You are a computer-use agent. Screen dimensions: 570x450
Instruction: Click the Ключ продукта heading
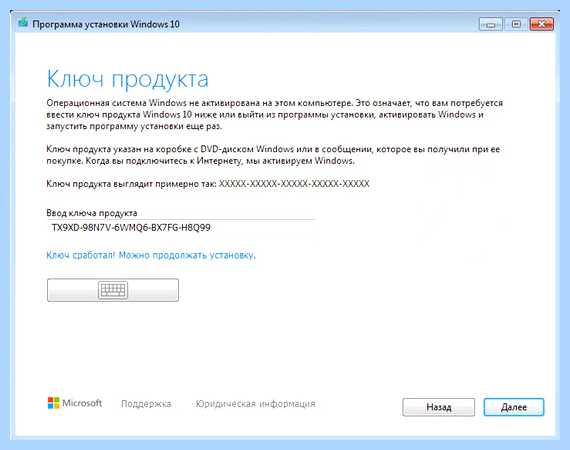pyautogui.click(x=128, y=79)
